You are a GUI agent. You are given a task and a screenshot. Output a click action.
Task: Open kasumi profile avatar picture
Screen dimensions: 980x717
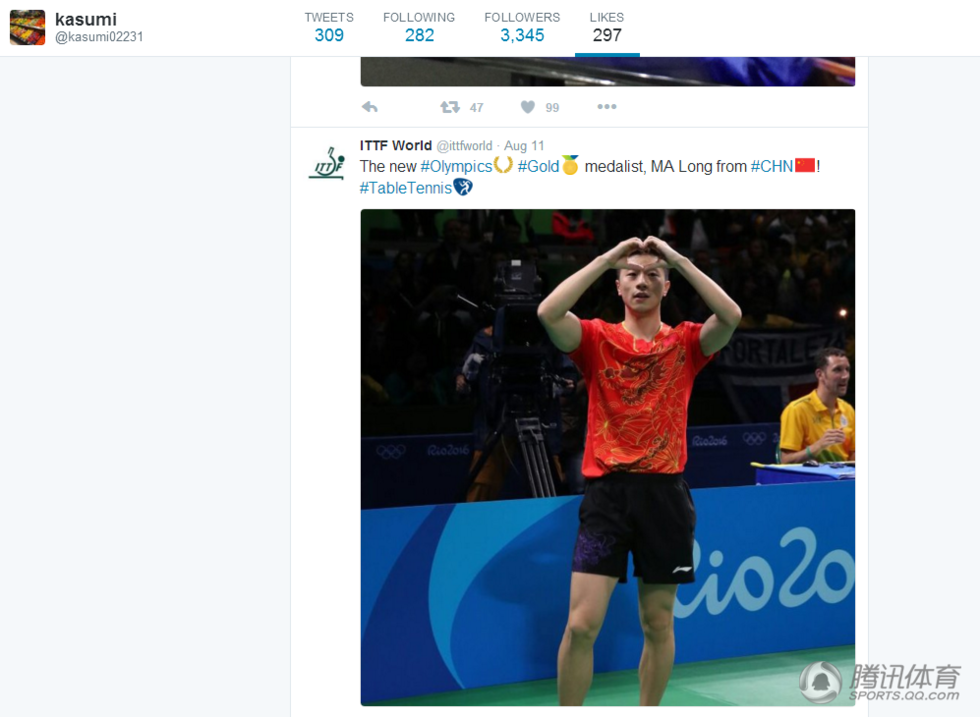28,28
